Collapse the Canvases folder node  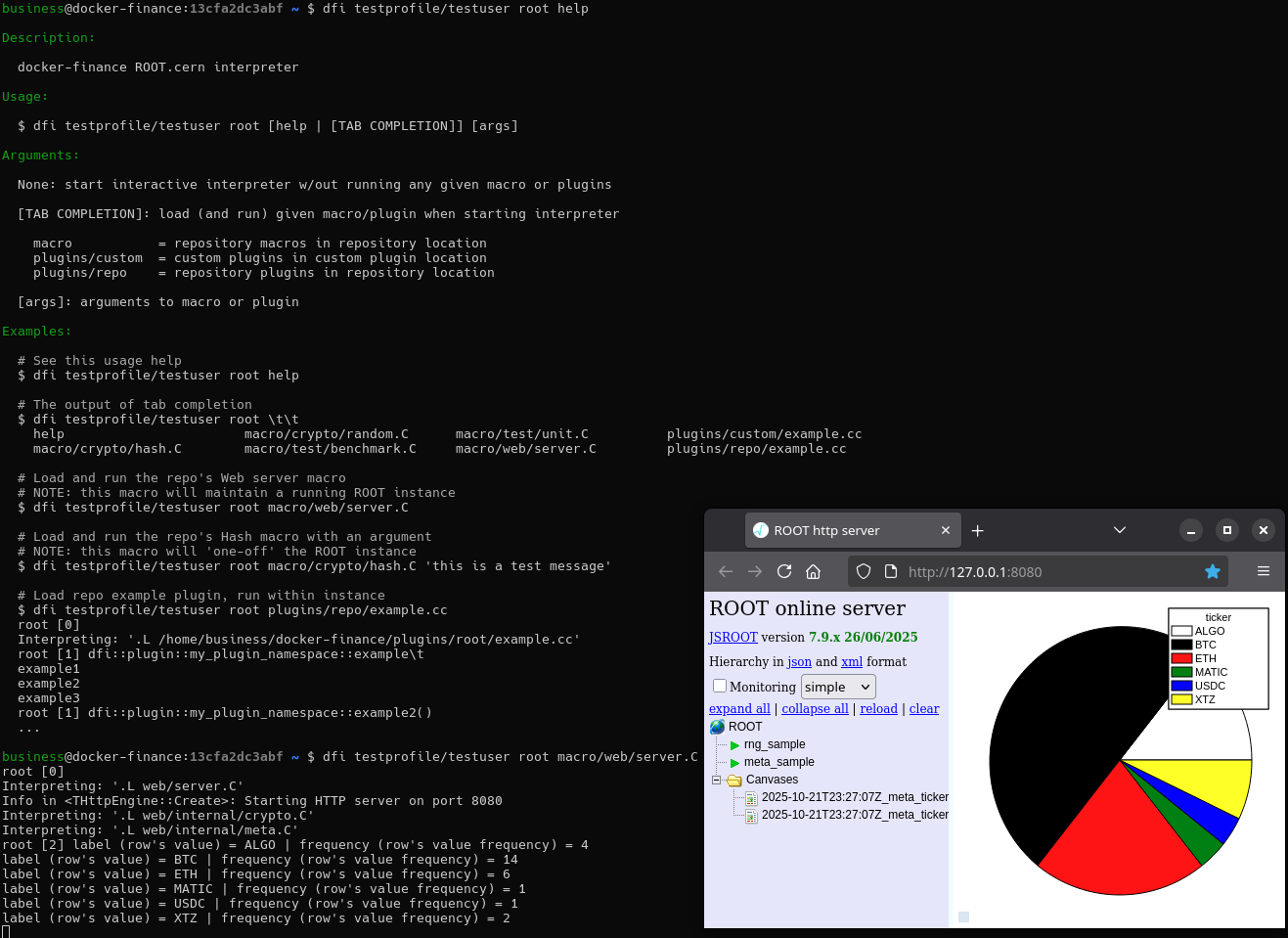tap(716, 780)
